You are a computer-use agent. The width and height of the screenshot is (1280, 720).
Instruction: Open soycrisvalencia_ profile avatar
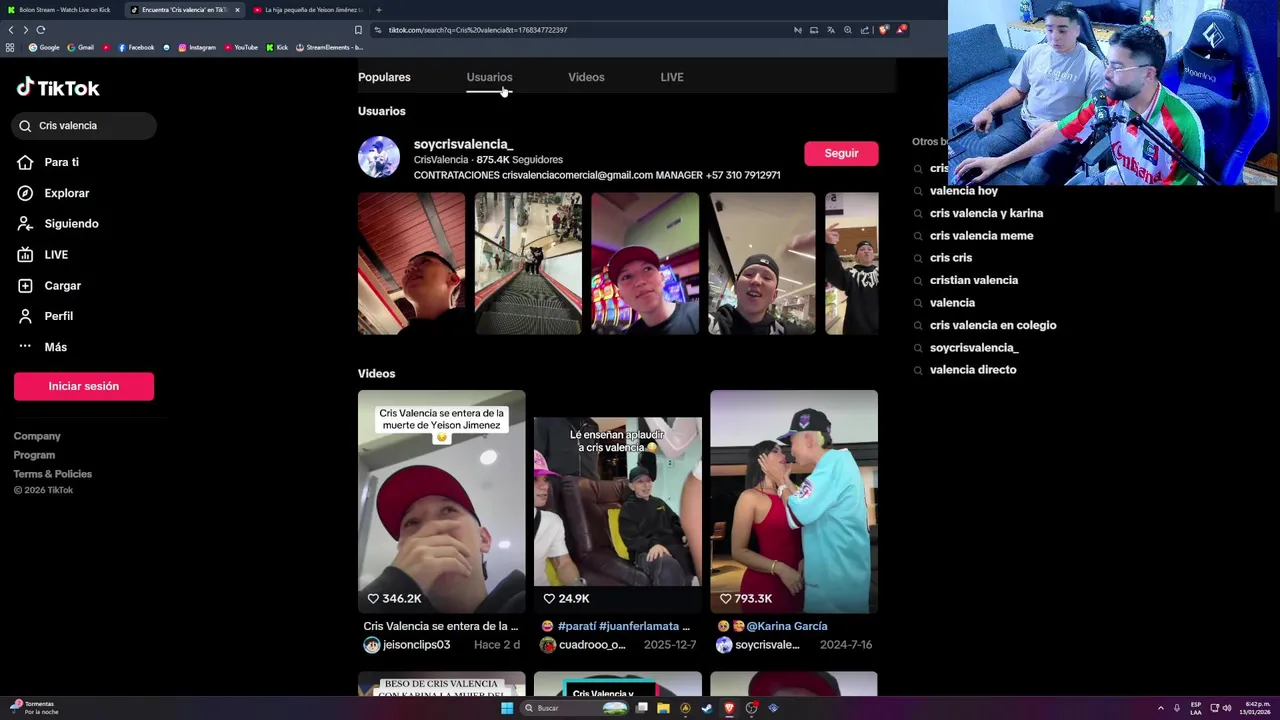pyautogui.click(x=379, y=157)
